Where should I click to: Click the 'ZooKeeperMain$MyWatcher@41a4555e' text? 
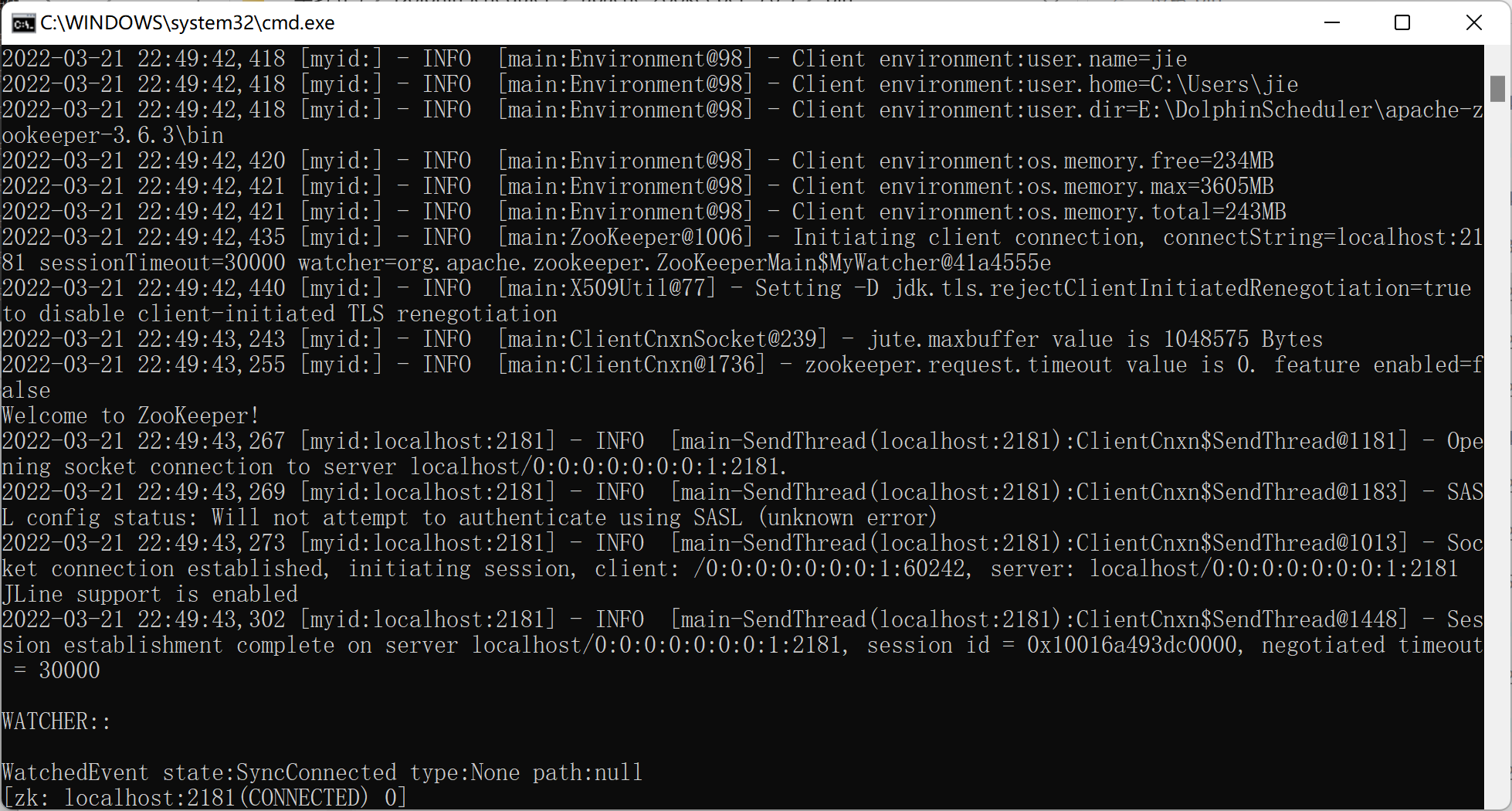pyautogui.click(x=853, y=263)
